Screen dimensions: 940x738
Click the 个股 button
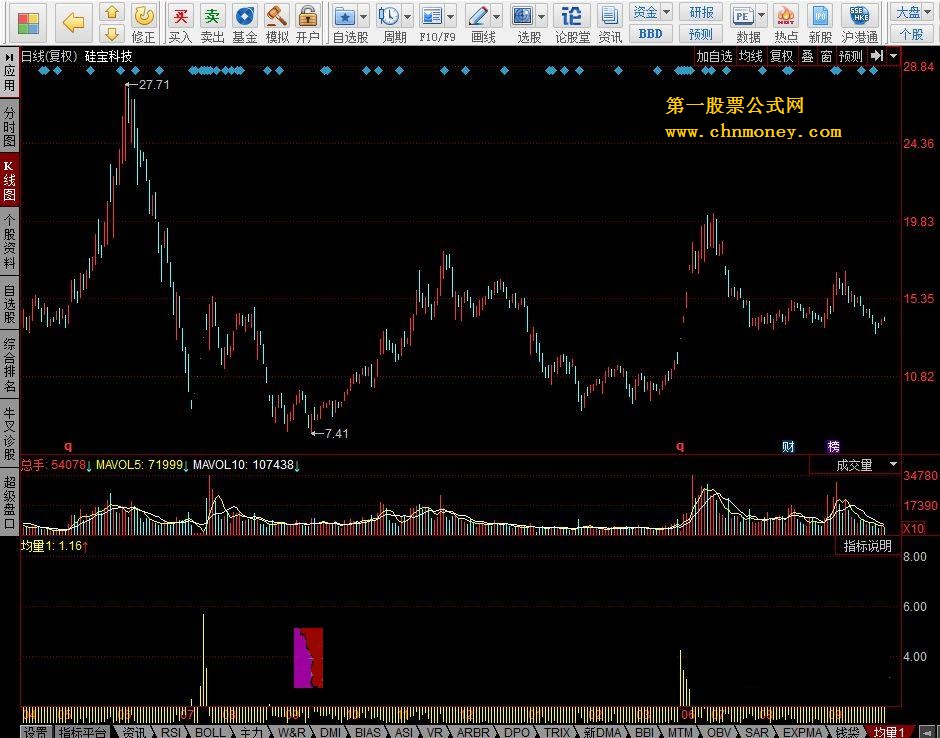[x=912, y=34]
